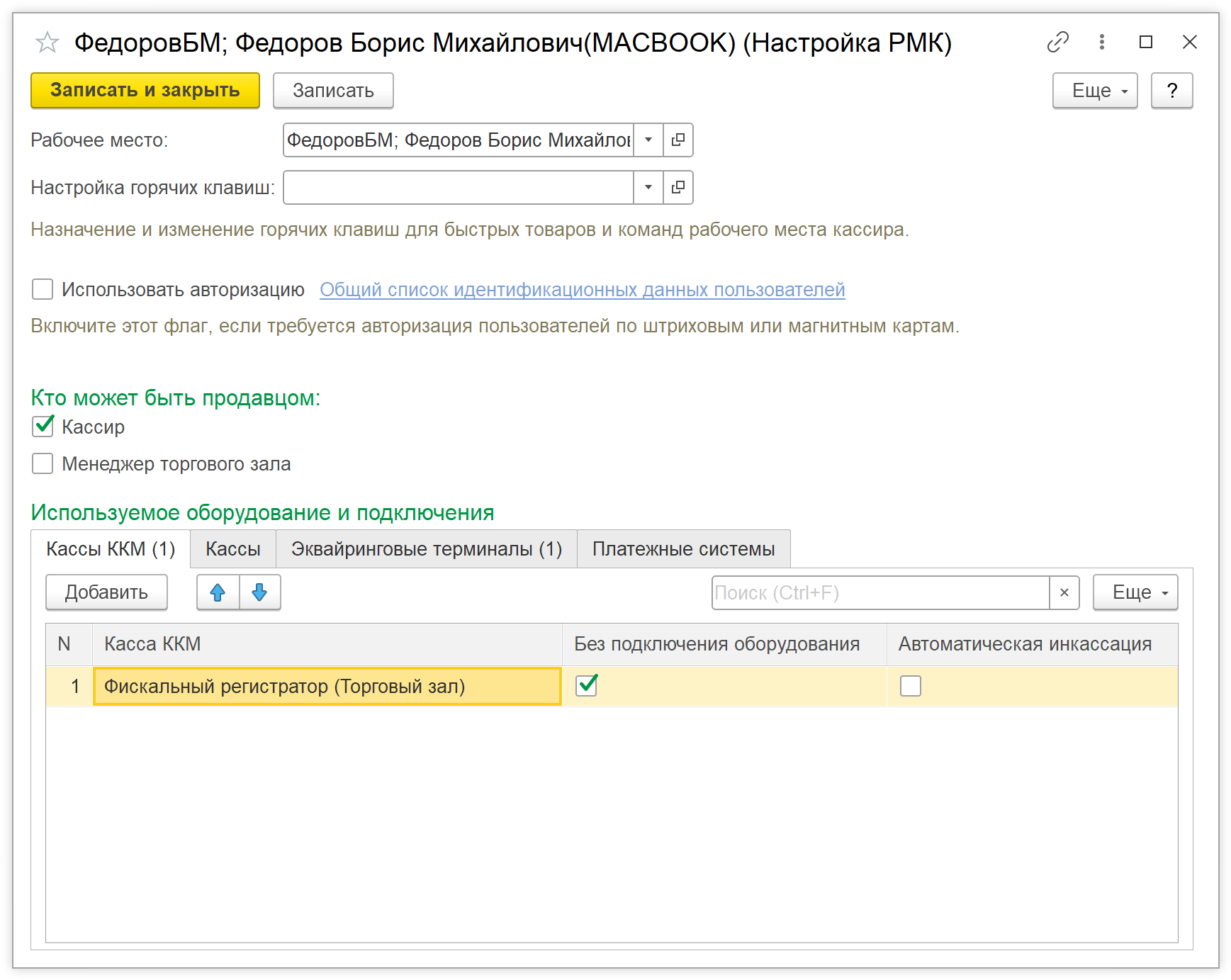Enable the Использовать авторизацию checkbox
Viewport: 1231px width, 980px height.
click(x=43, y=290)
